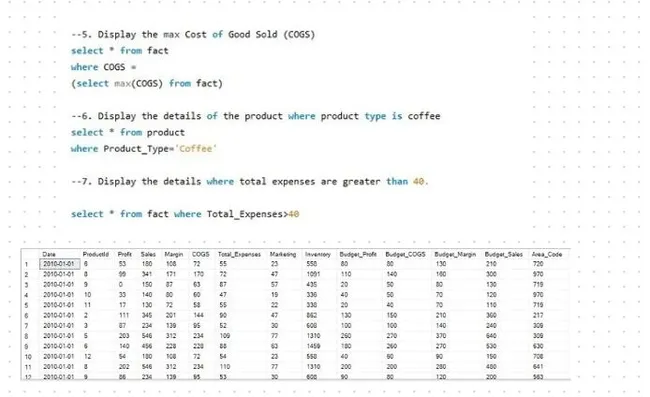Click the Profit value 0 in row 3
This screenshot has width=650, height=397.
point(121,285)
